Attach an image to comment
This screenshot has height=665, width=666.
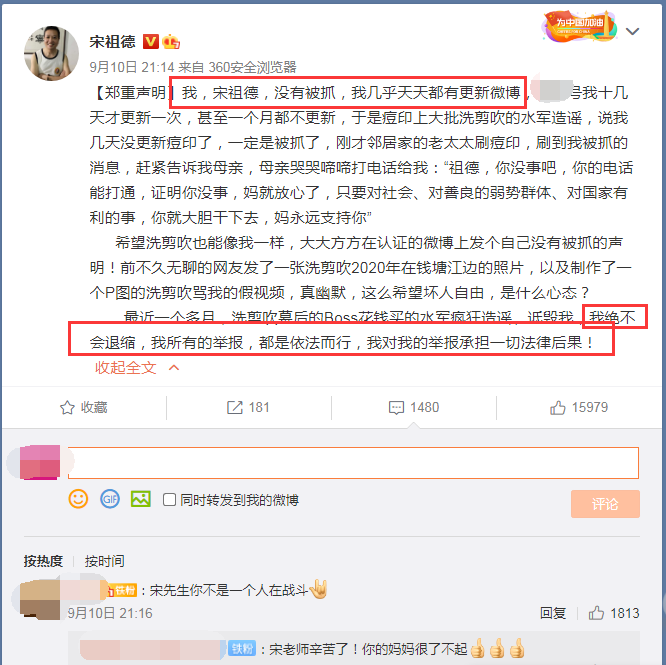141,499
